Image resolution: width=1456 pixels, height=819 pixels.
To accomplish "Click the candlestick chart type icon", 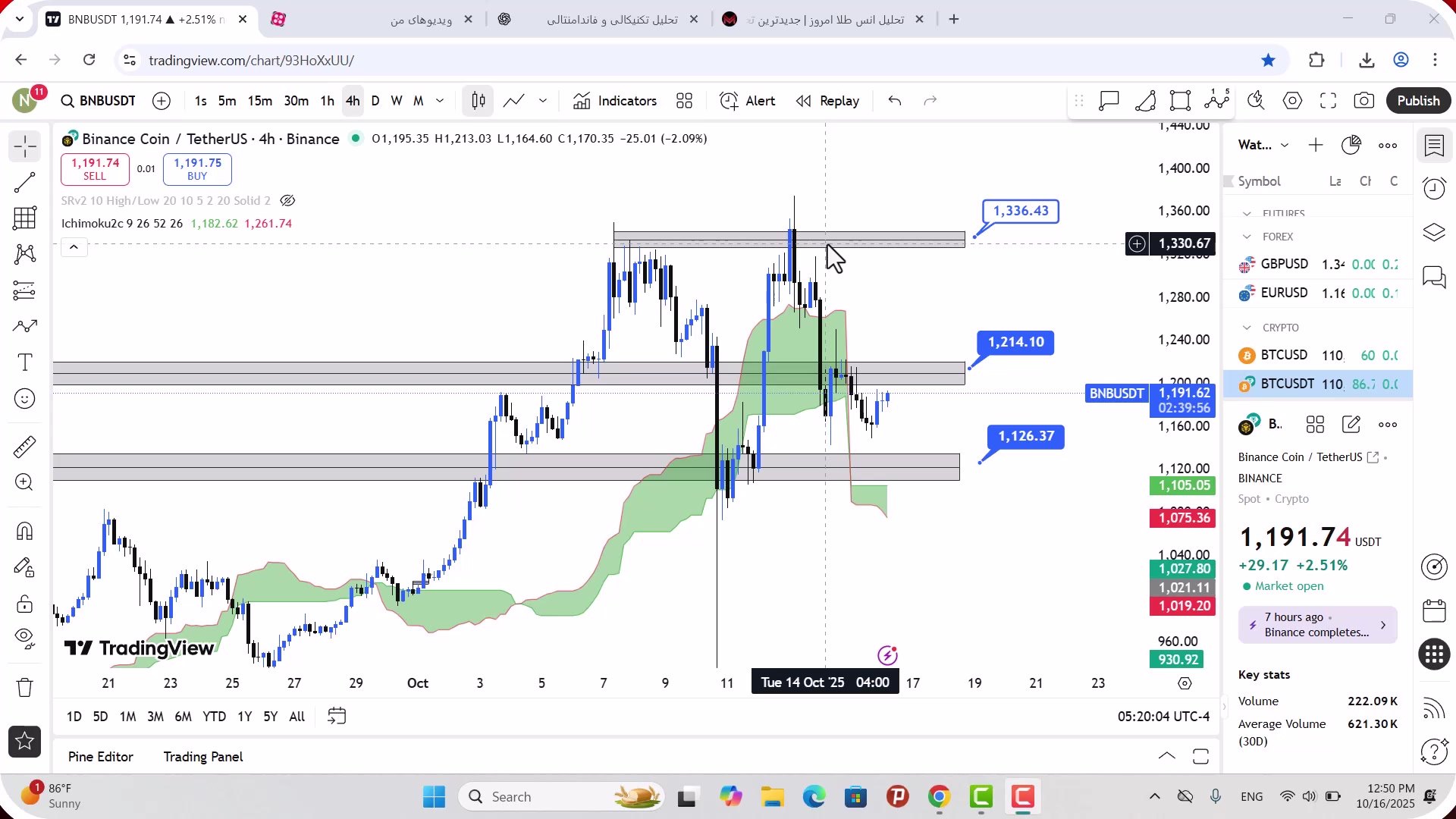I will 479,101.
